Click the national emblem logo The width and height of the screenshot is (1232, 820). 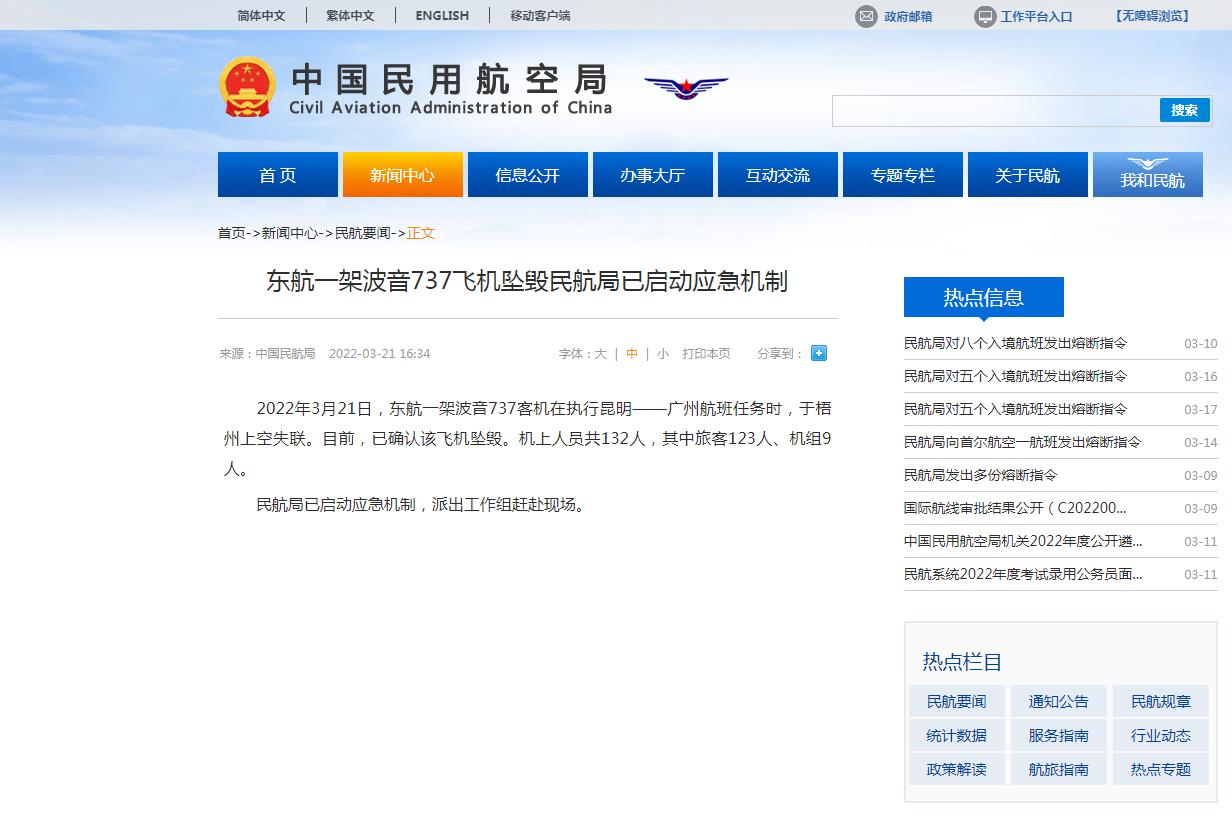pyautogui.click(x=246, y=87)
